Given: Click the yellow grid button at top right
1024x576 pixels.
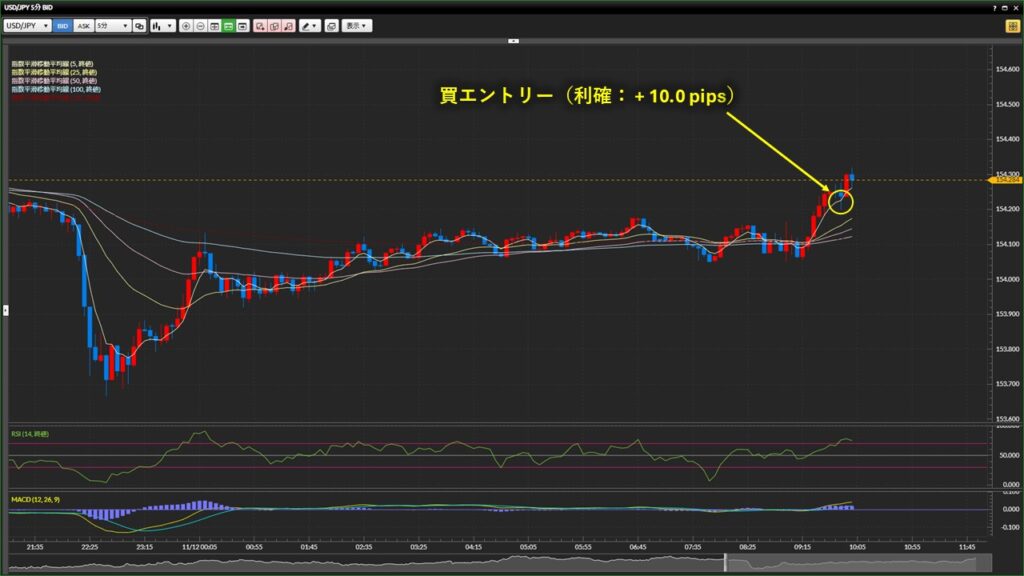Looking at the screenshot, I should pyautogui.click(x=1012, y=25).
